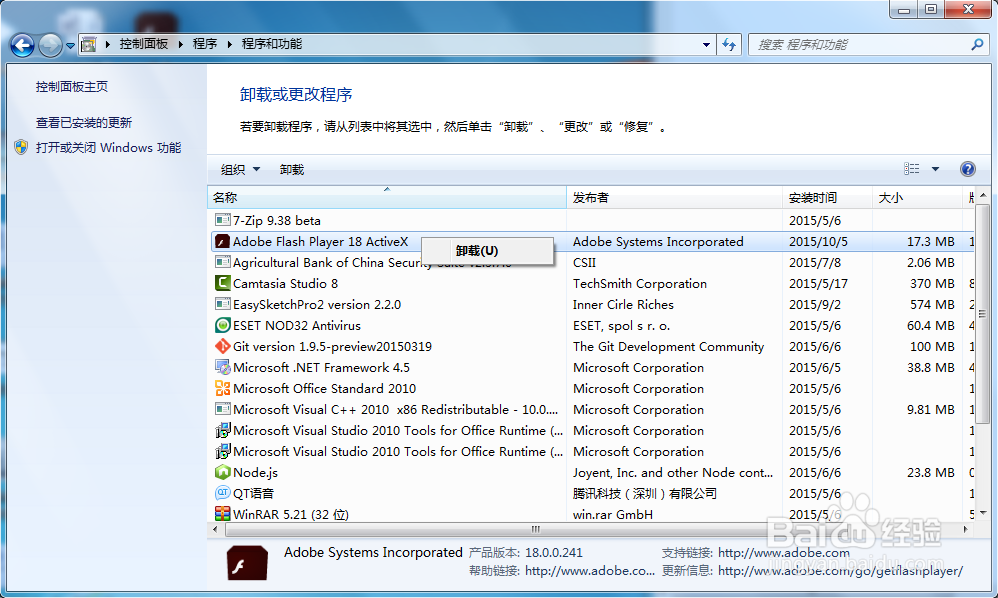Viewport: 998px width, 598px height.
Task: Sort by 发布者 column header
Action: point(675,197)
